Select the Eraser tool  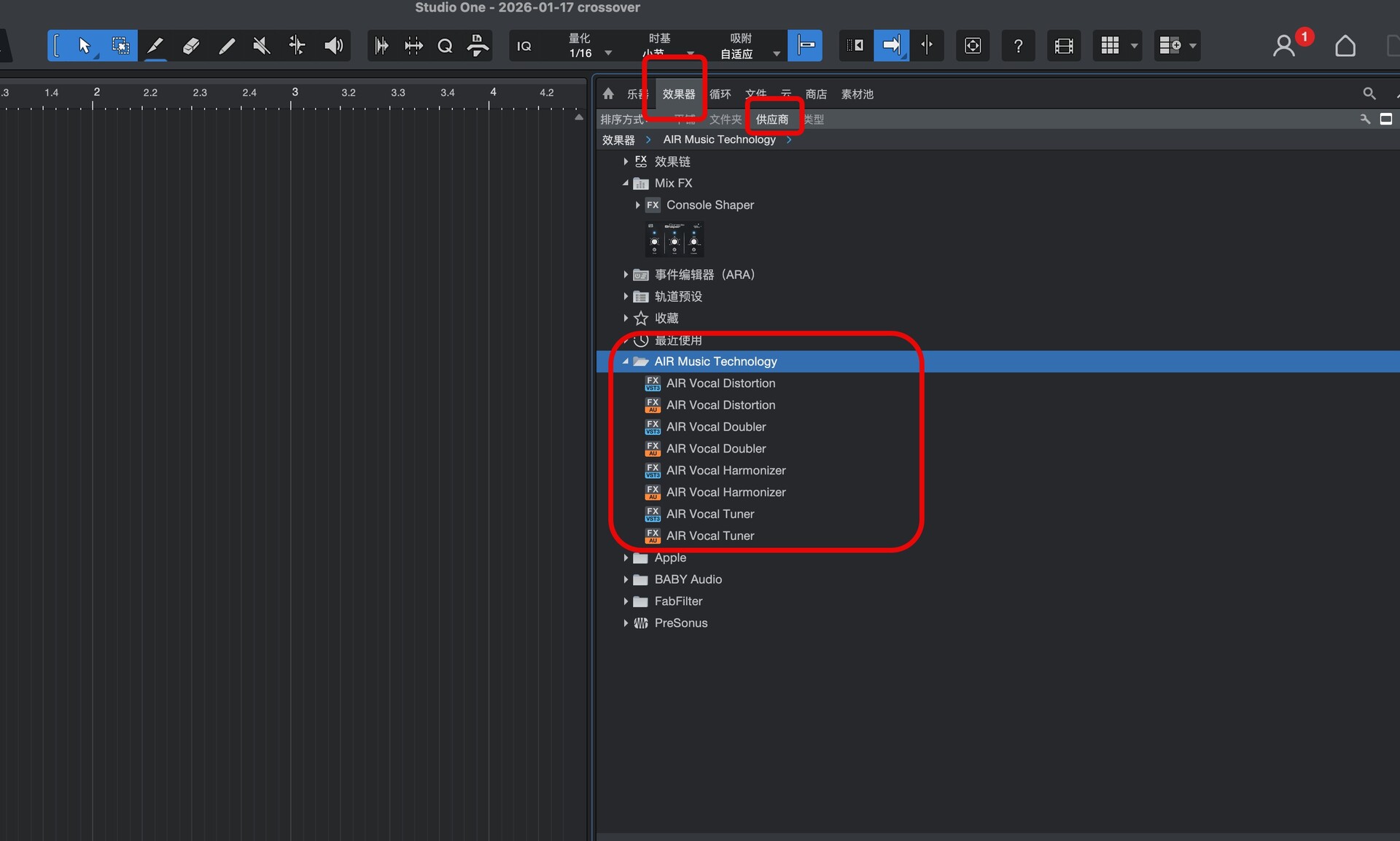coord(190,46)
